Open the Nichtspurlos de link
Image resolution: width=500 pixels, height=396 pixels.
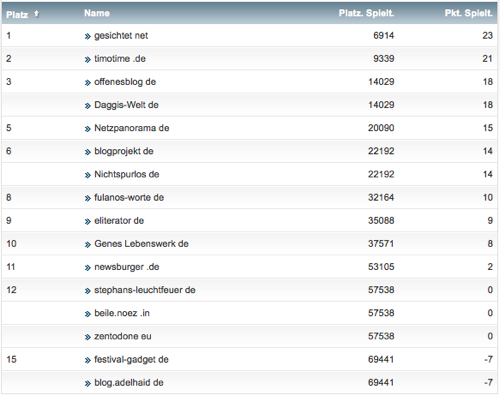click(x=127, y=174)
